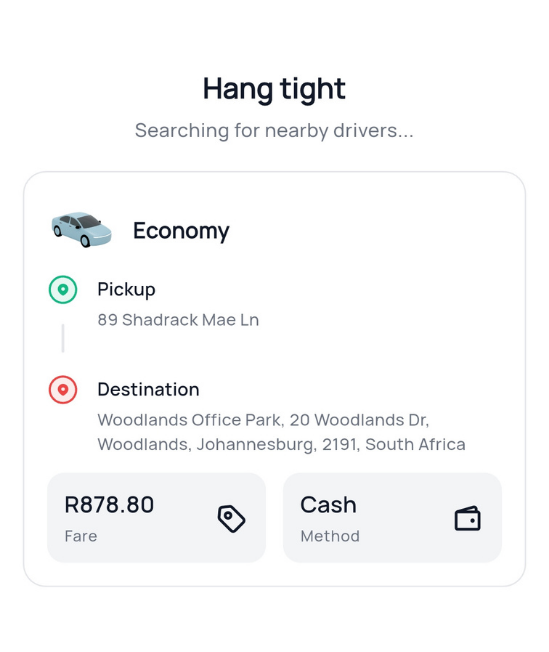This screenshot has height=652, width=549.
Task: Select the Economy ride type label
Action: [x=181, y=231]
